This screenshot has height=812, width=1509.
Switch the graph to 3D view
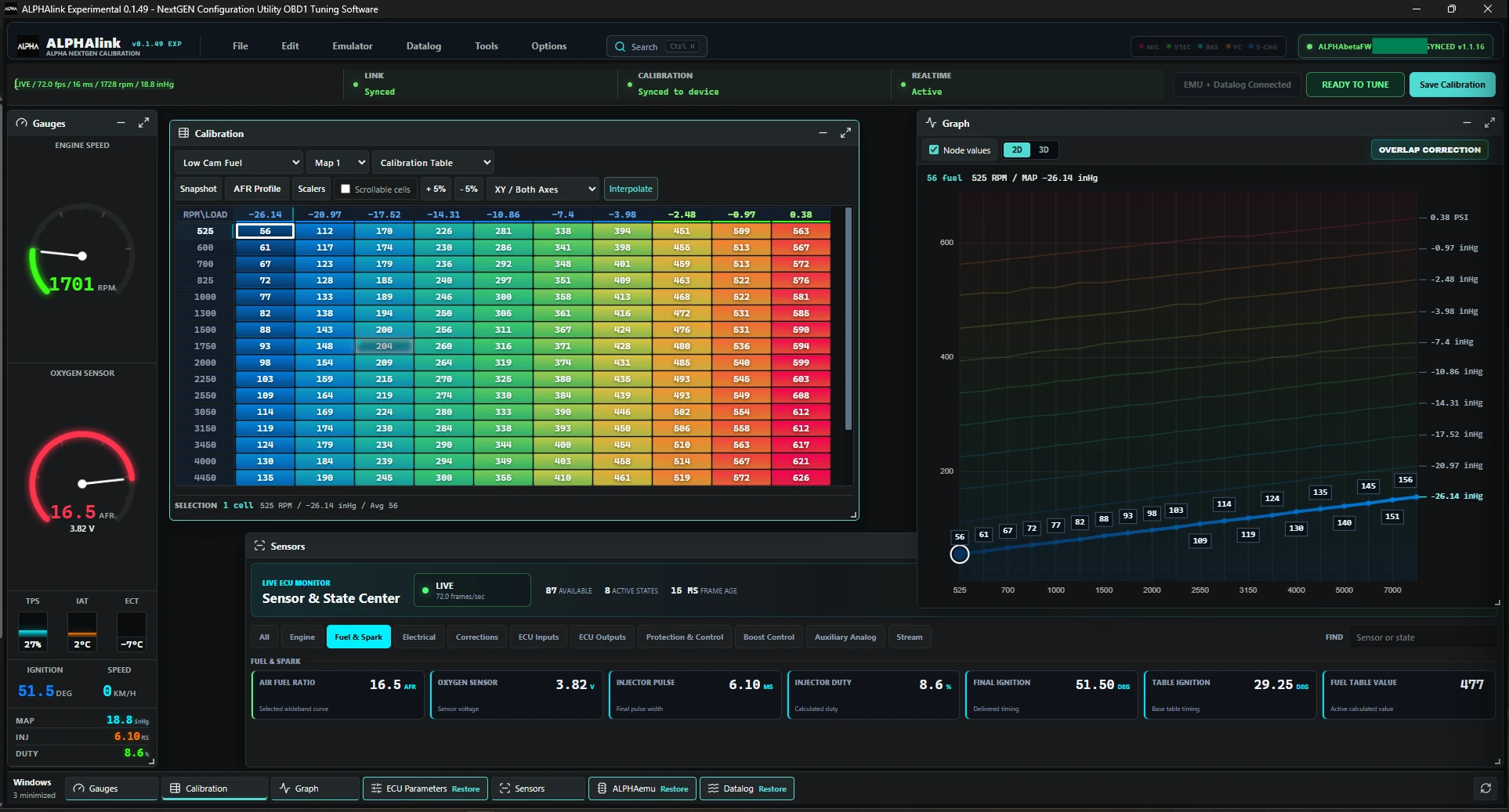coord(1044,150)
